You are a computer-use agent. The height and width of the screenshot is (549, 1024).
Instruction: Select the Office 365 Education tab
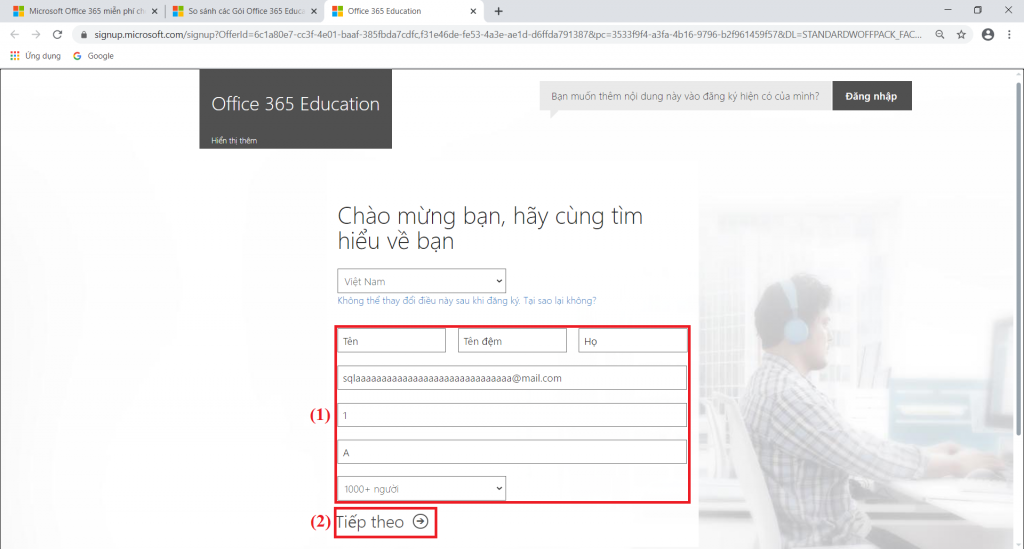tap(404, 11)
